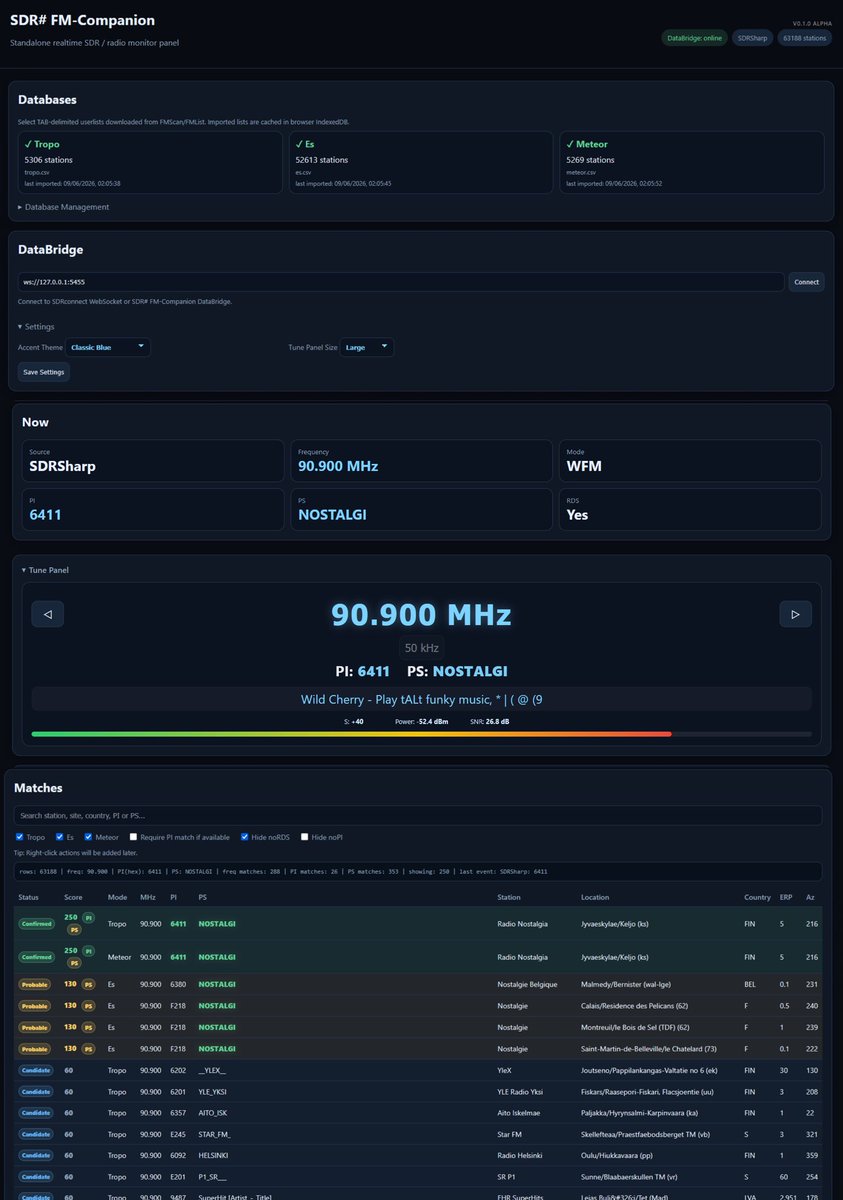This screenshot has width=843, height=1200.
Task: Toggle the Es filter checkbox
Action: point(59,837)
